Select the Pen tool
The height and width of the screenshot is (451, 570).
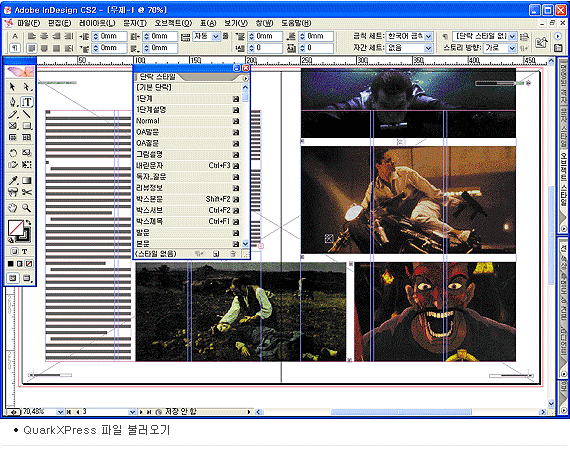tap(13, 102)
